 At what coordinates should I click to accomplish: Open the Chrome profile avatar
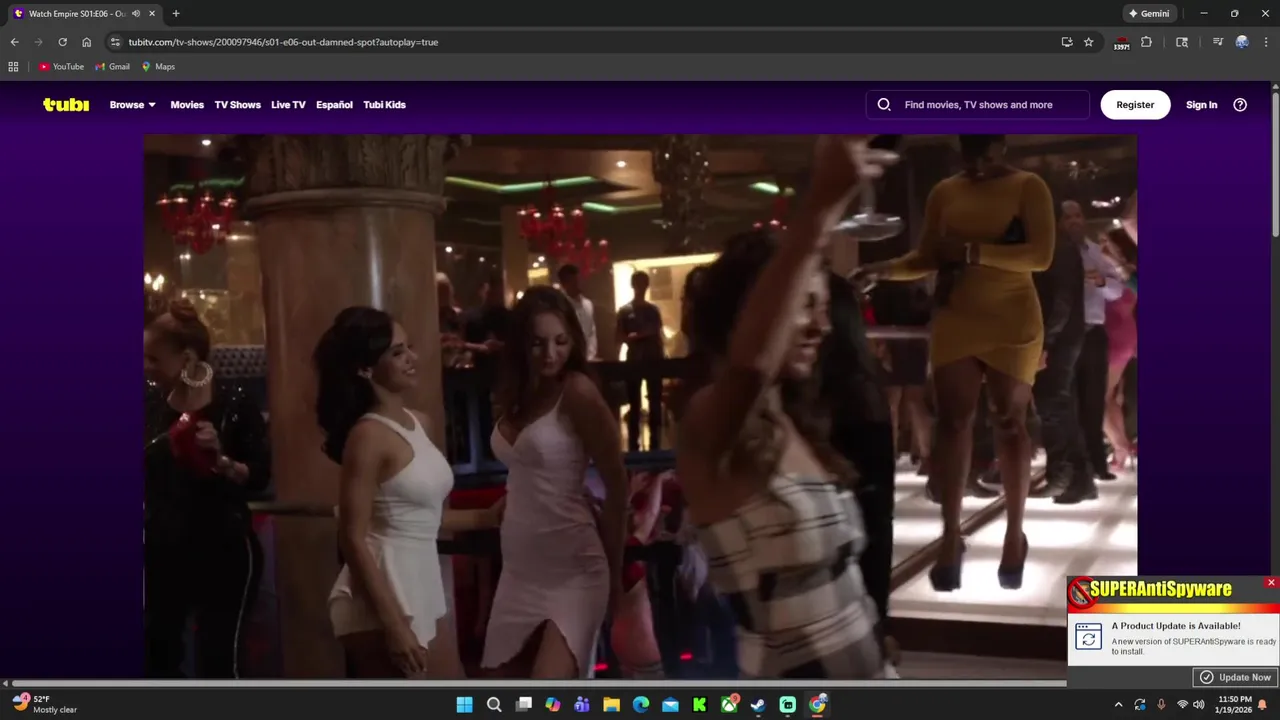click(x=1242, y=42)
